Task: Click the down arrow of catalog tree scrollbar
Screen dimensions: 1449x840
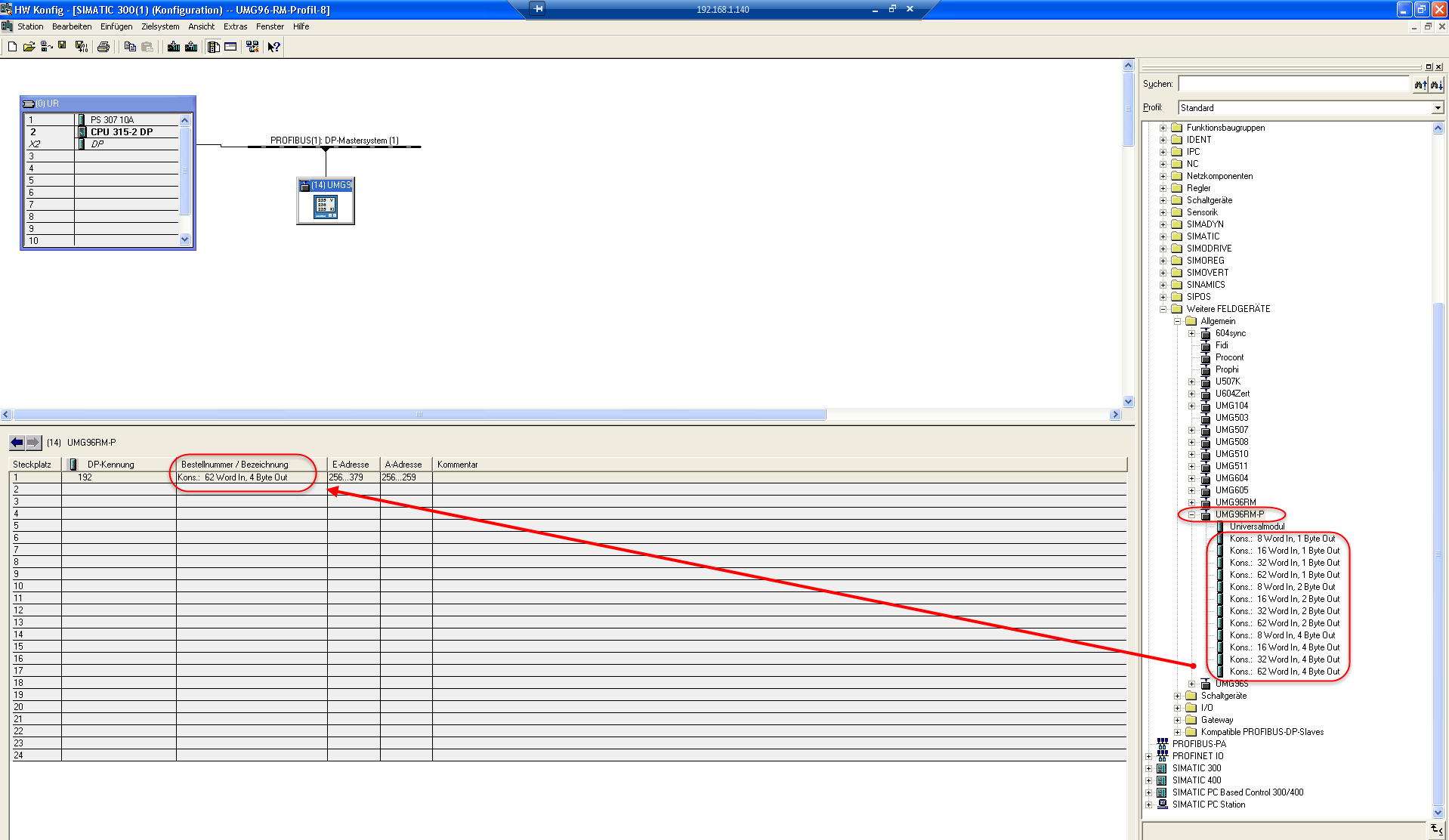Action: pyautogui.click(x=1438, y=812)
